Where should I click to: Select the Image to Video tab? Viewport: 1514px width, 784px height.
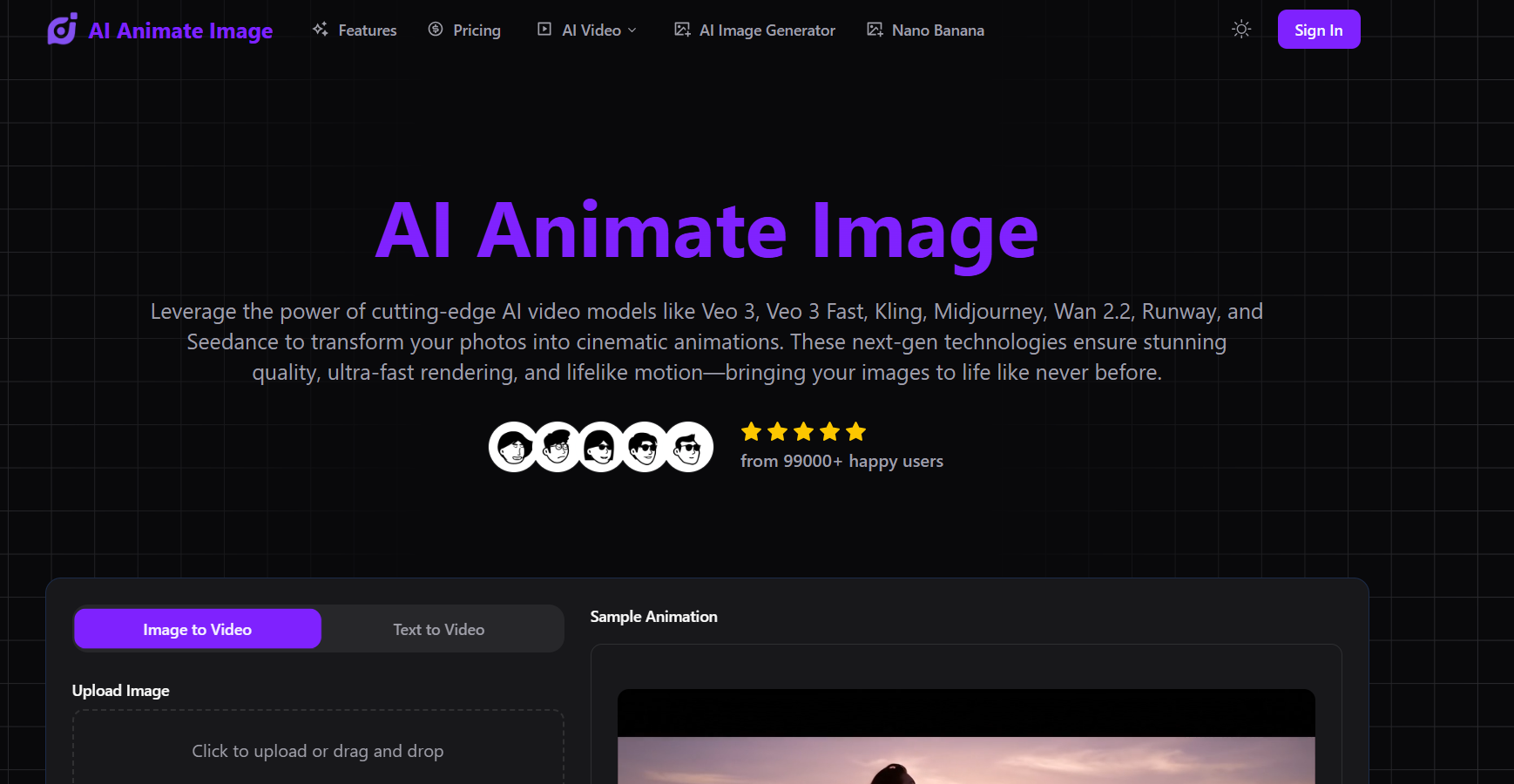(198, 629)
